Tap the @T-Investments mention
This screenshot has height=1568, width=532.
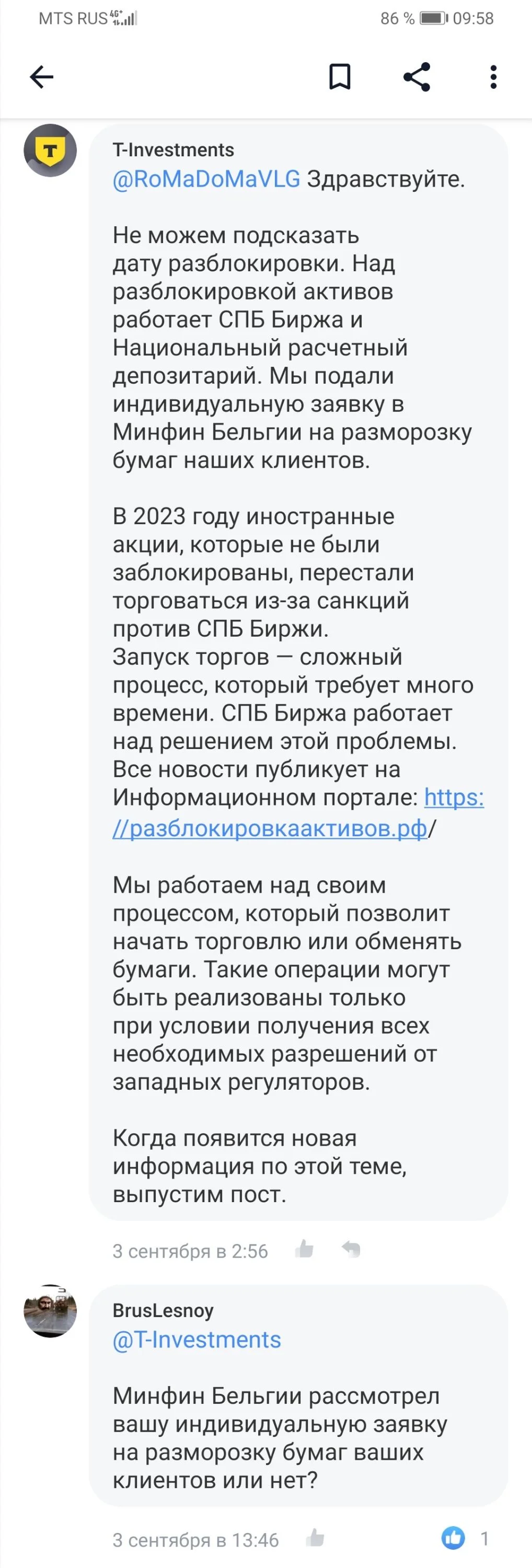click(x=196, y=1340)
